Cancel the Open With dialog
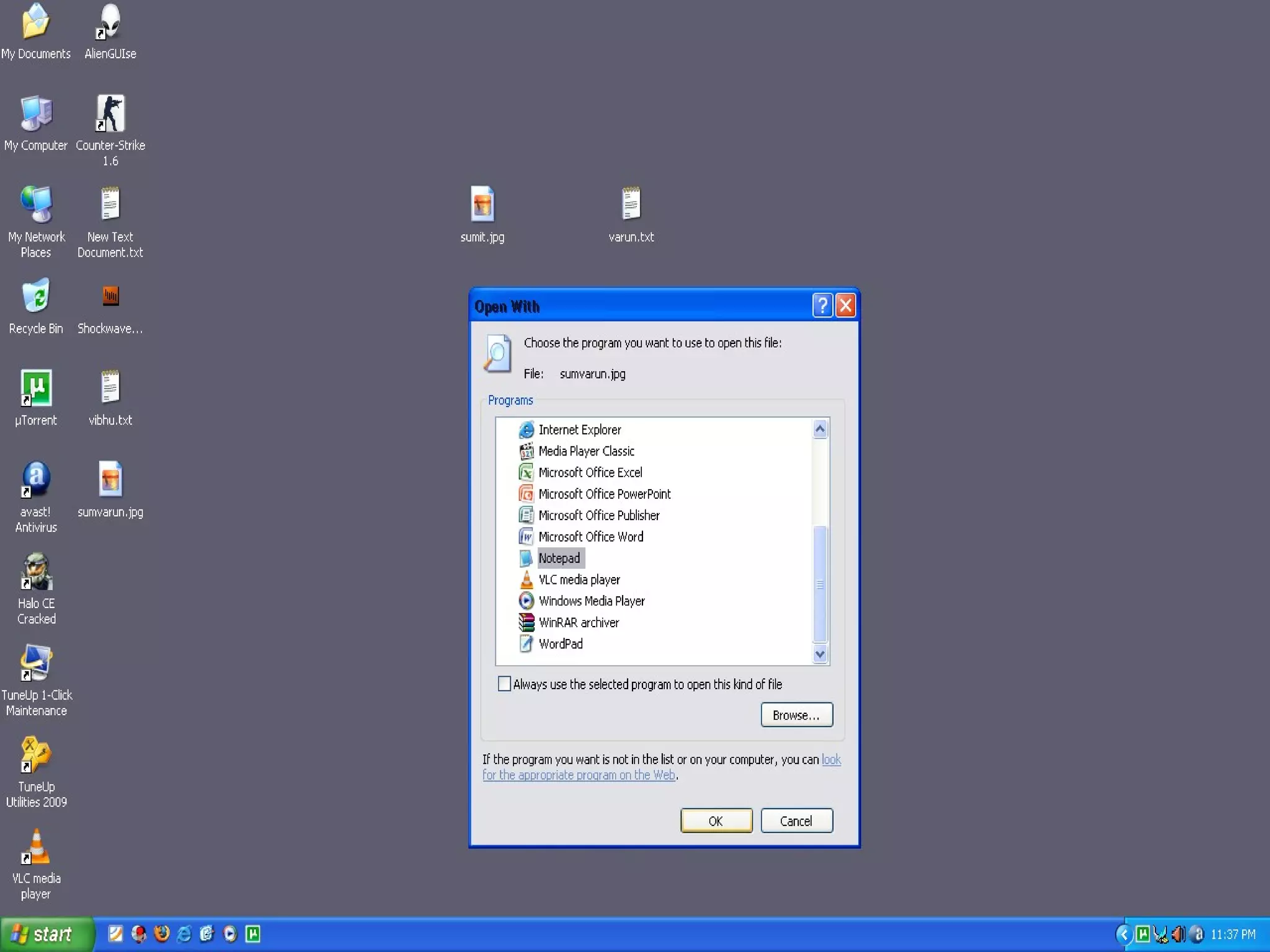Screen dimensions: 1270x952 click(x=796, y=821)
